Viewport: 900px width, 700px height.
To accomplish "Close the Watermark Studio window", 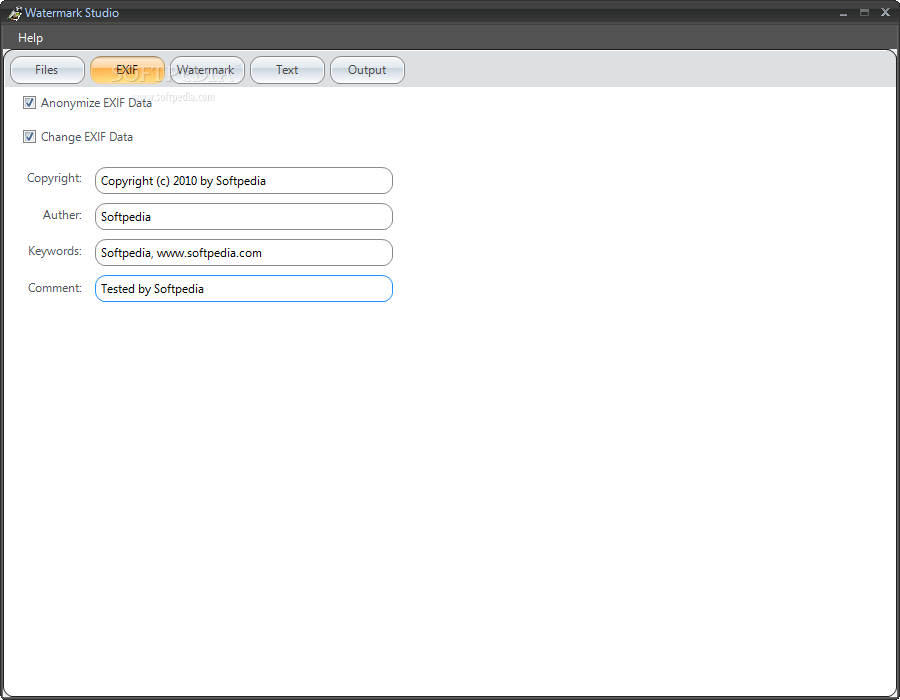I will 886,13.
